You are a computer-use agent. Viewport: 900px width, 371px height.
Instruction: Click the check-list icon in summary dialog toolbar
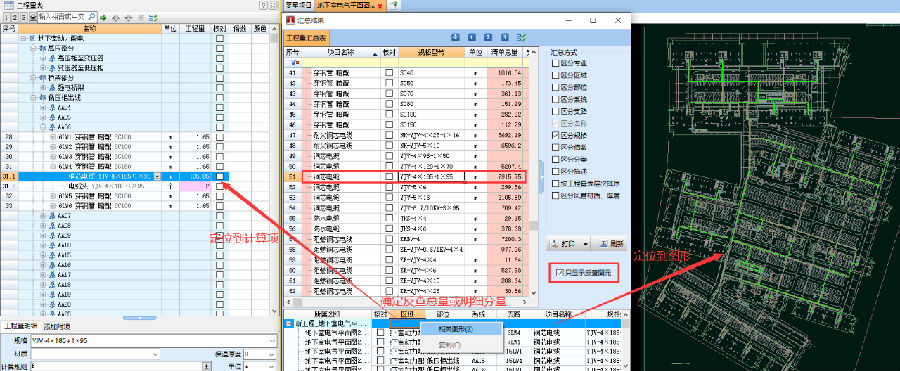tap(521, 37)
